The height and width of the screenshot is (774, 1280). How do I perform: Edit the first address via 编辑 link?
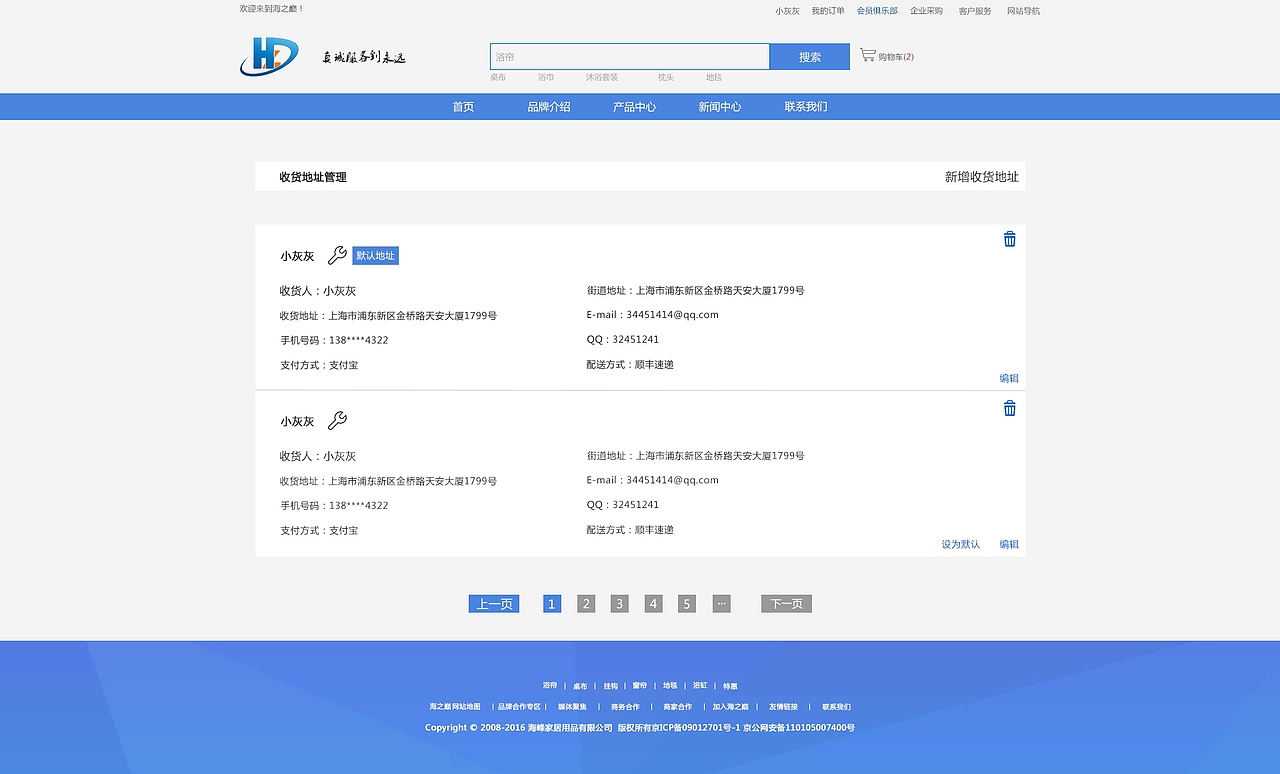tap(1009, 378)
